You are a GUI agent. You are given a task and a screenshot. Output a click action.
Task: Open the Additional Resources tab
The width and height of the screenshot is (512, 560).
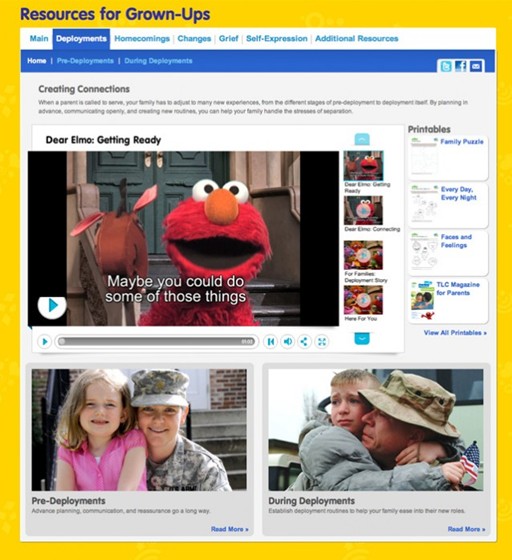[357, 39]
